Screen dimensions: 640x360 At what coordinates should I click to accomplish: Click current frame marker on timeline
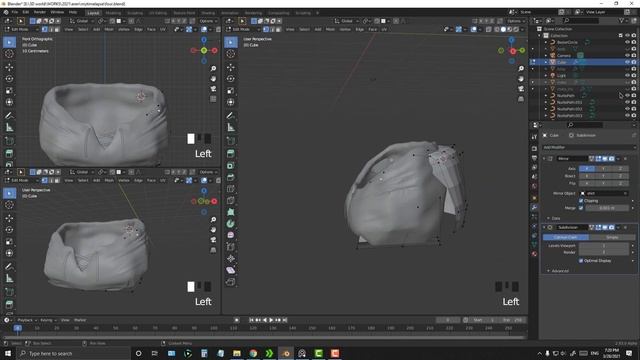tap(18, 328)
